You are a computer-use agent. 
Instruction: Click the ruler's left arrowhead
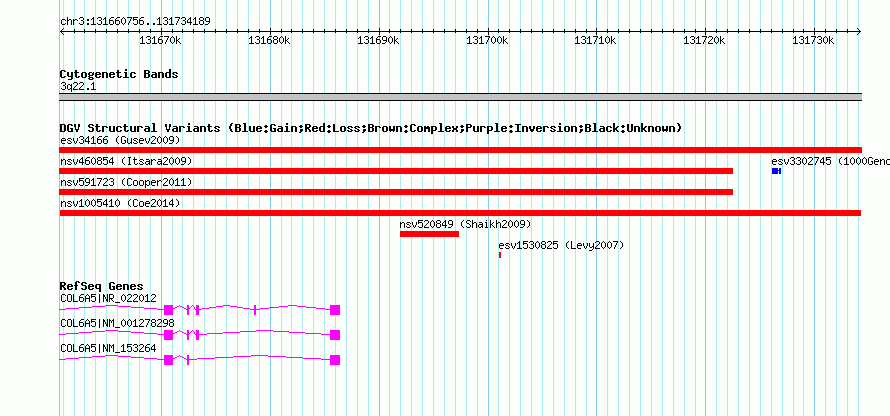coord(62,31)
